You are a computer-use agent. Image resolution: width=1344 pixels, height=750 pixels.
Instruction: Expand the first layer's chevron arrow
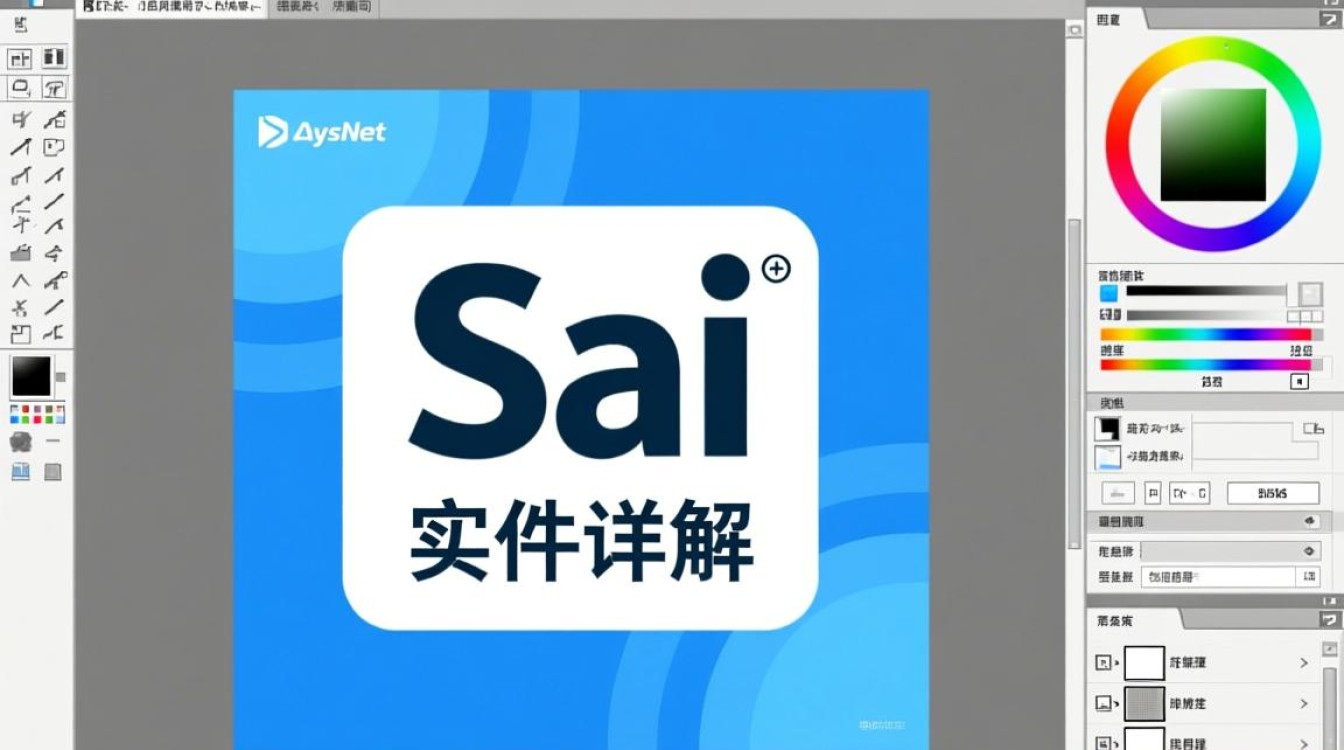1304,662
